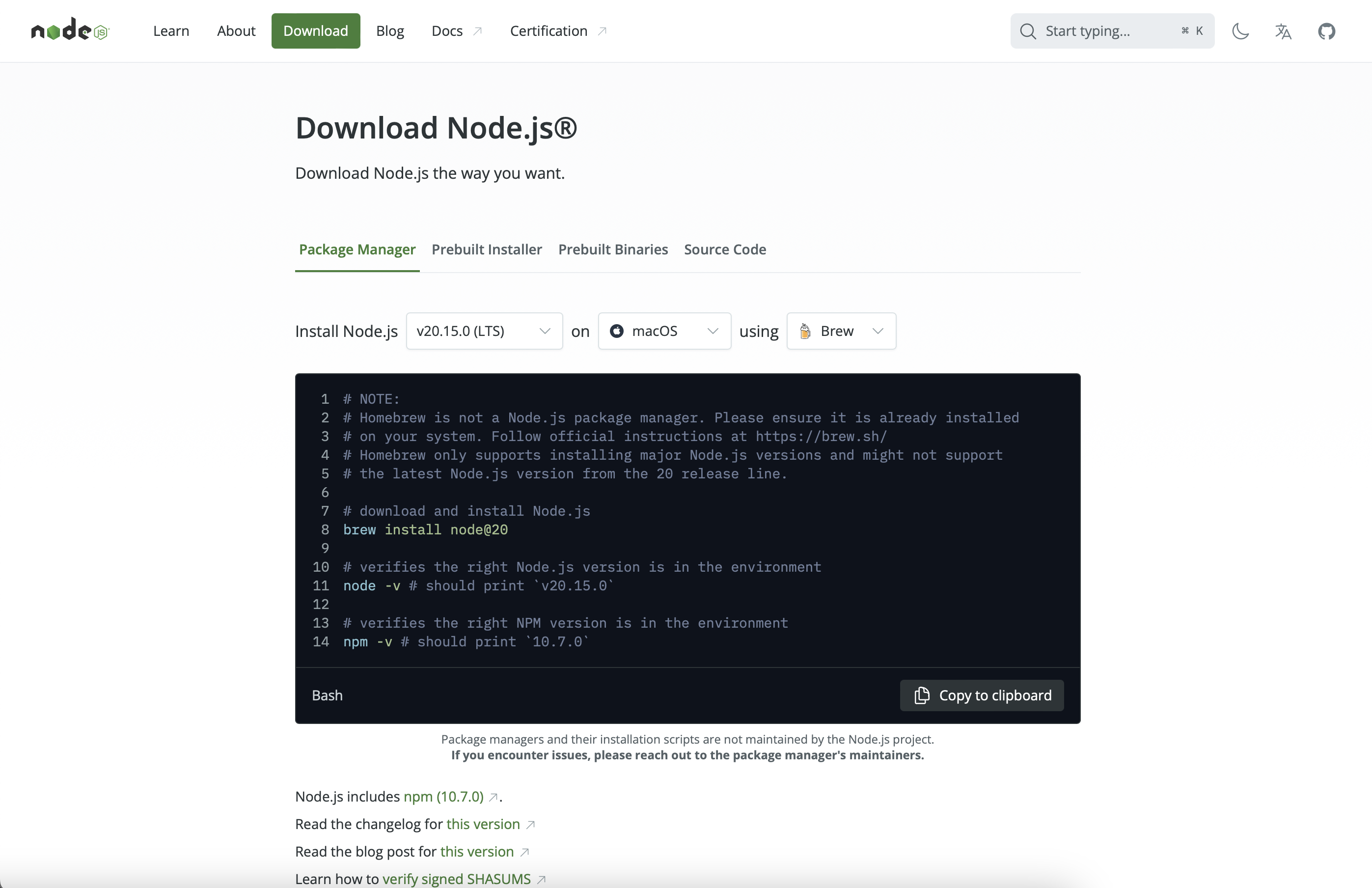Open the Learn menu item

[x=171, y=31]
